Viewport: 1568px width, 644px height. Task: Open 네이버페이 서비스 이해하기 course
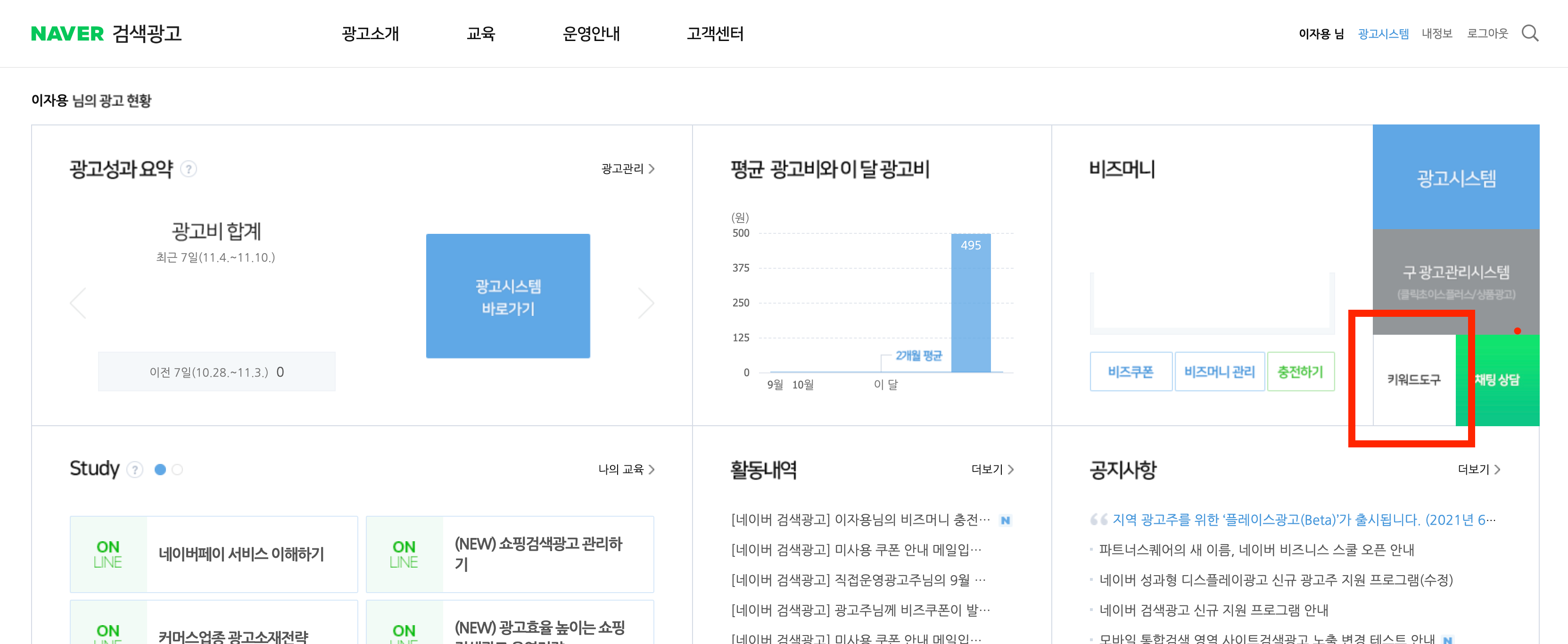tap(214, 554)
